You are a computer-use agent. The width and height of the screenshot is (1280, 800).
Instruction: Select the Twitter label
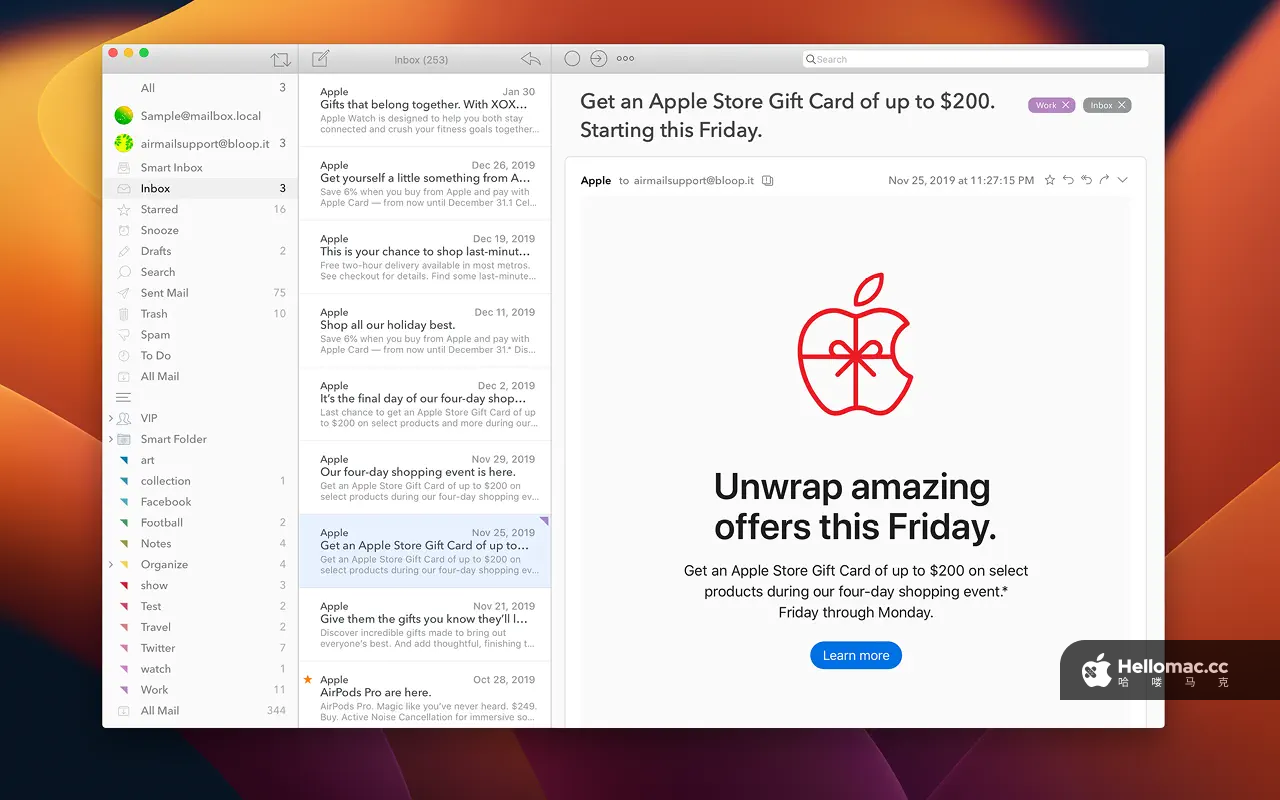[200, 648]
